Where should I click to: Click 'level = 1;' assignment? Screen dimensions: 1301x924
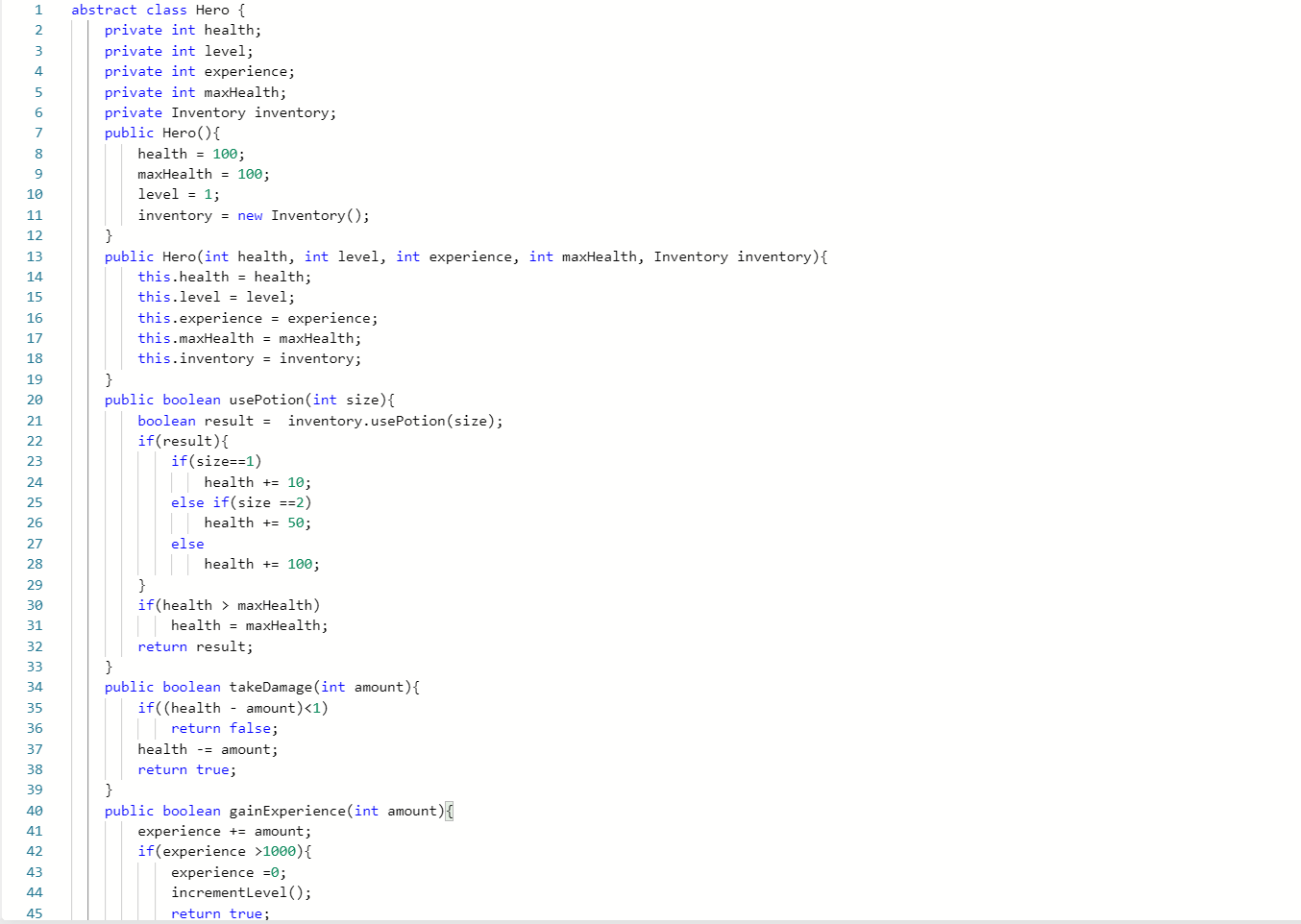pyautogui.click(x=179, y=194)
